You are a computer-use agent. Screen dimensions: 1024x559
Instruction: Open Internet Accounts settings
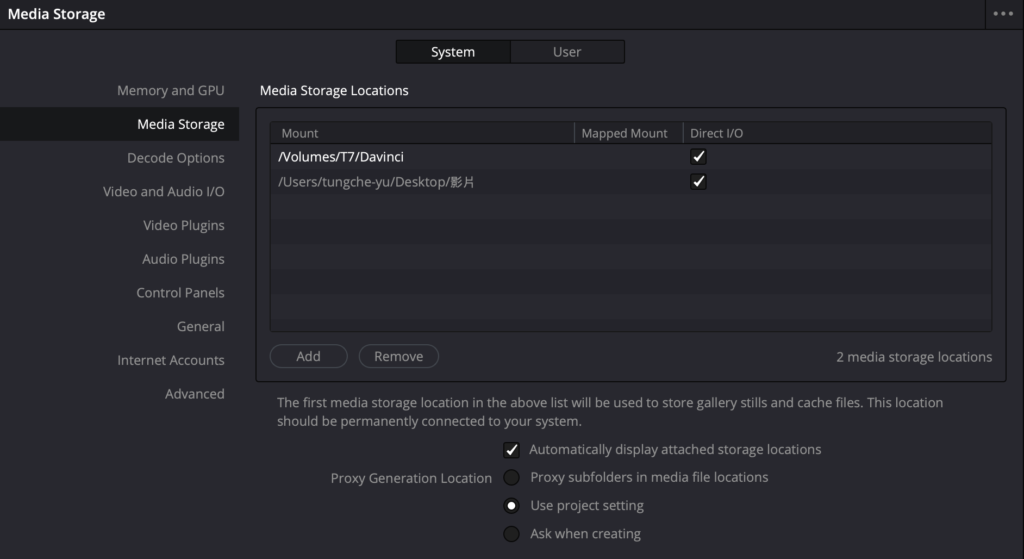[170, 360]
